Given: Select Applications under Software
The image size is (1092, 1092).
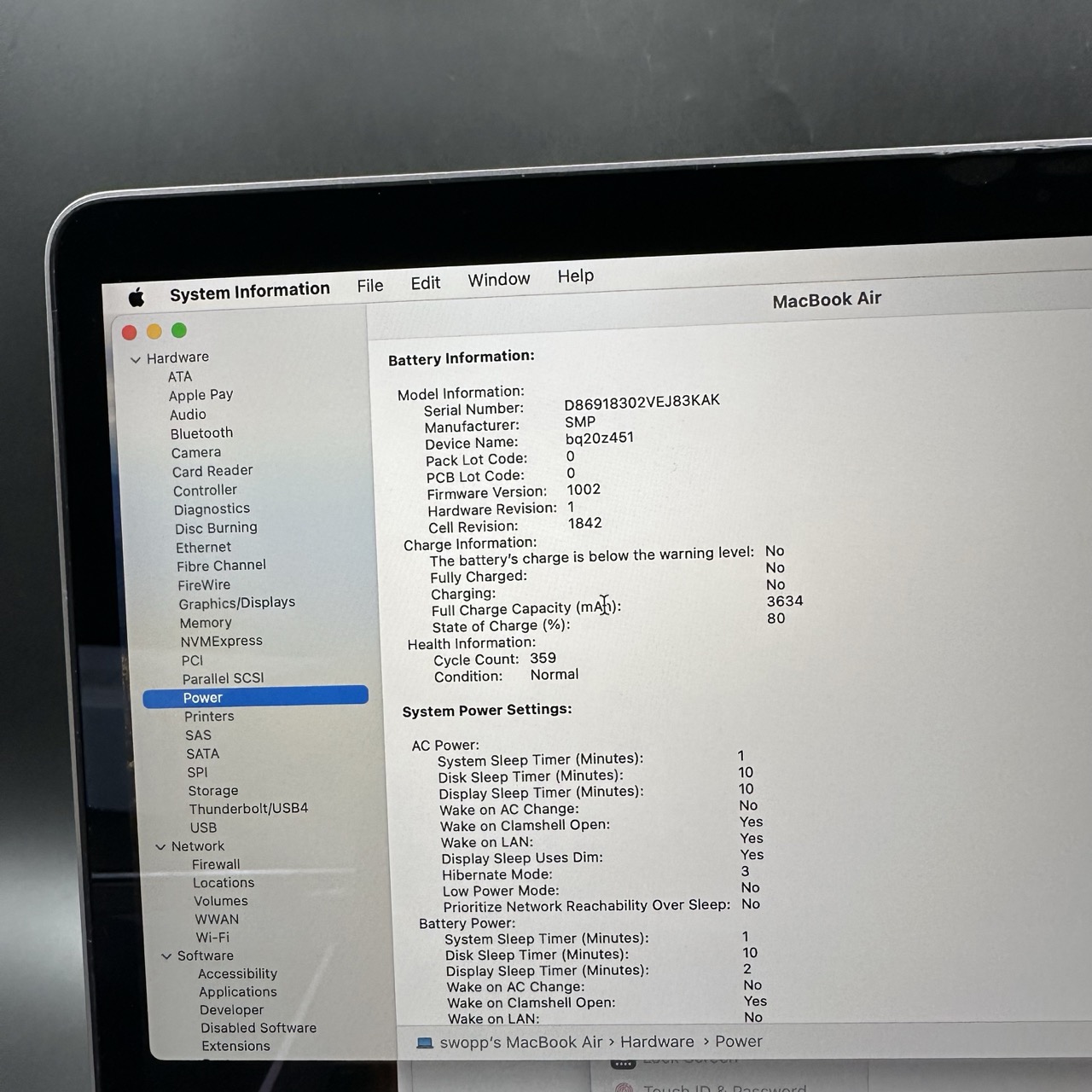Looking at the screenshot, I should [x=238, y=992].
